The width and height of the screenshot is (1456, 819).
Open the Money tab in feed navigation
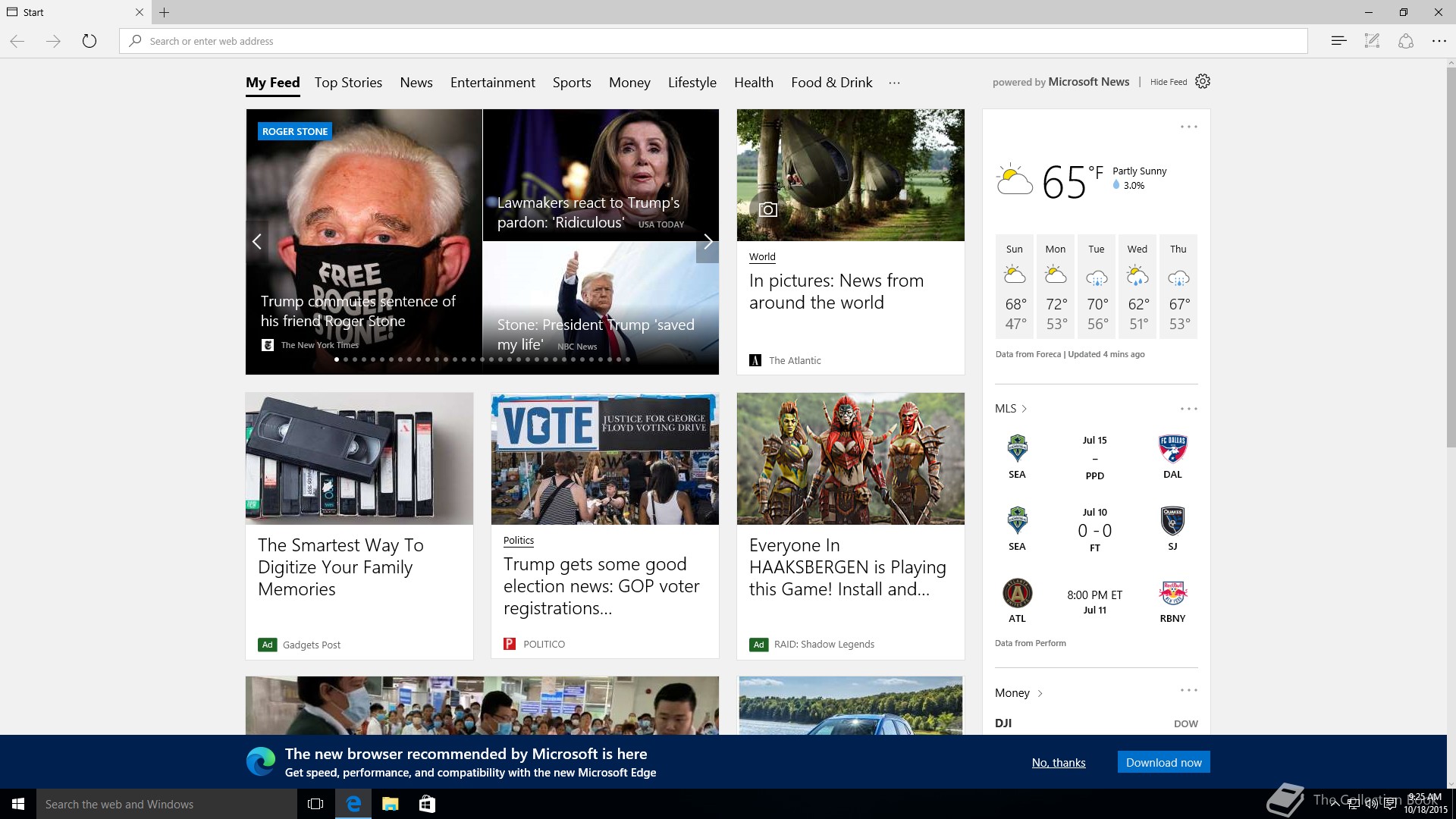point(629,83)
